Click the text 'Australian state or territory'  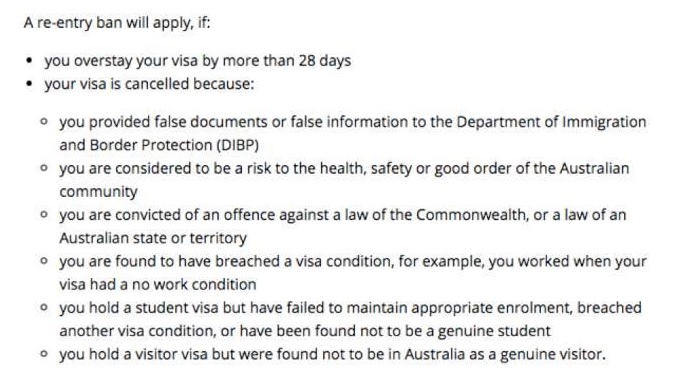153,238
